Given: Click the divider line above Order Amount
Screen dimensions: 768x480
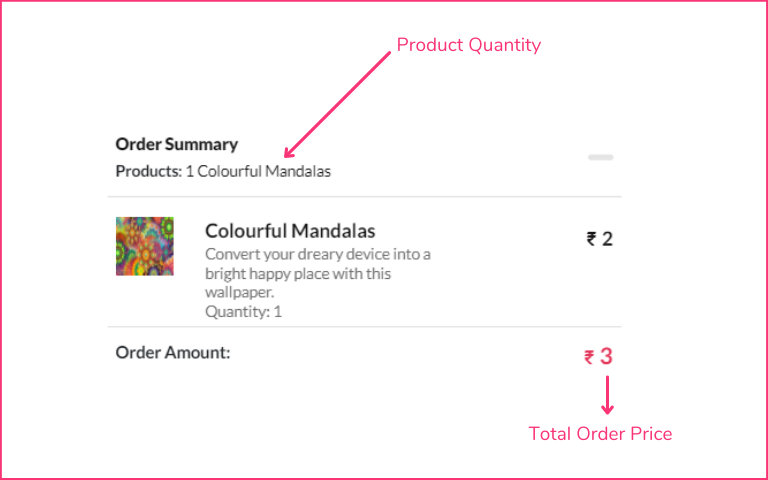Looking at the screenshot, I should pos(364,326).
